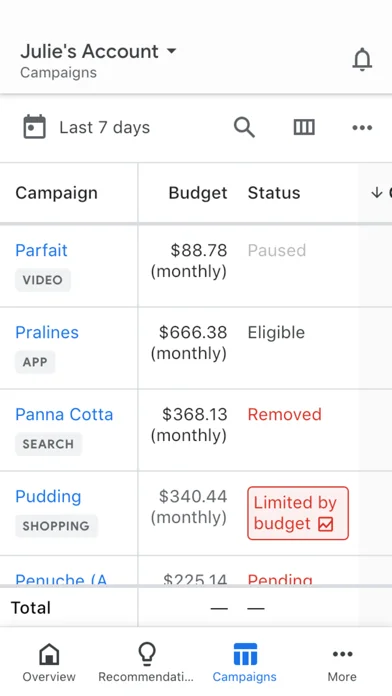The width and height of the screenshot is (392, 696).
Task: Expand the Julie's Account dropdown arrow
Action: [x=171, y=51]
